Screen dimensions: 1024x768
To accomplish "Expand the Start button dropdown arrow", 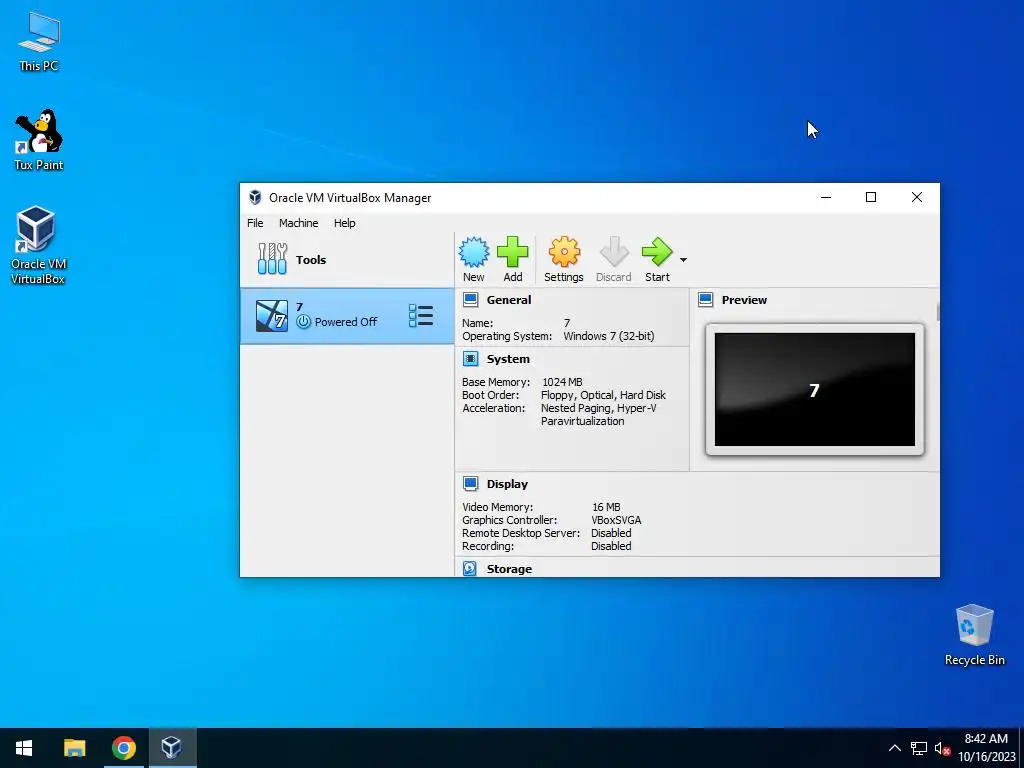I will 683,260.
